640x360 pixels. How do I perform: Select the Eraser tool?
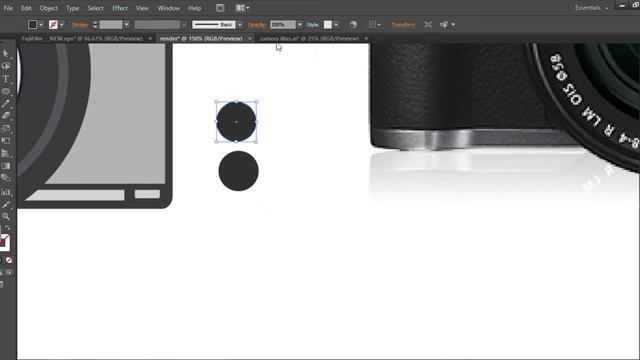coord(6,116)
